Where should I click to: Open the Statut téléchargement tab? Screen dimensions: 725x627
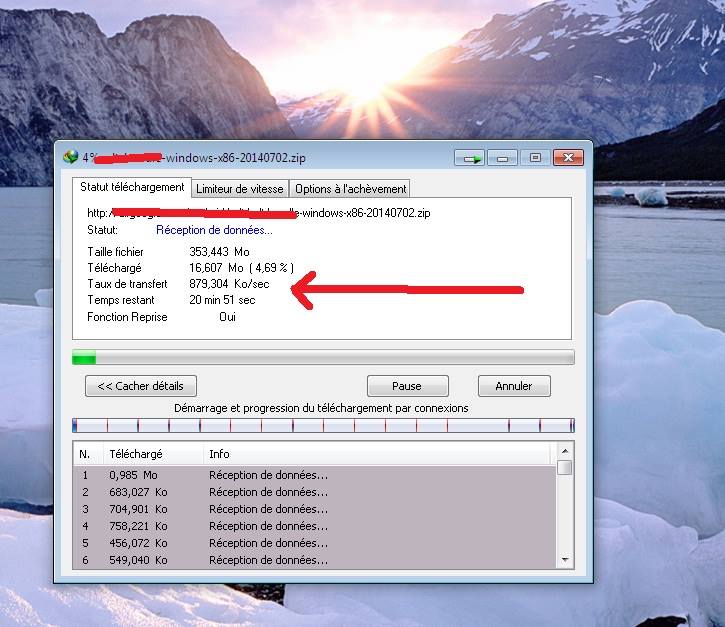pyautogui.click(x=132, y=187)
